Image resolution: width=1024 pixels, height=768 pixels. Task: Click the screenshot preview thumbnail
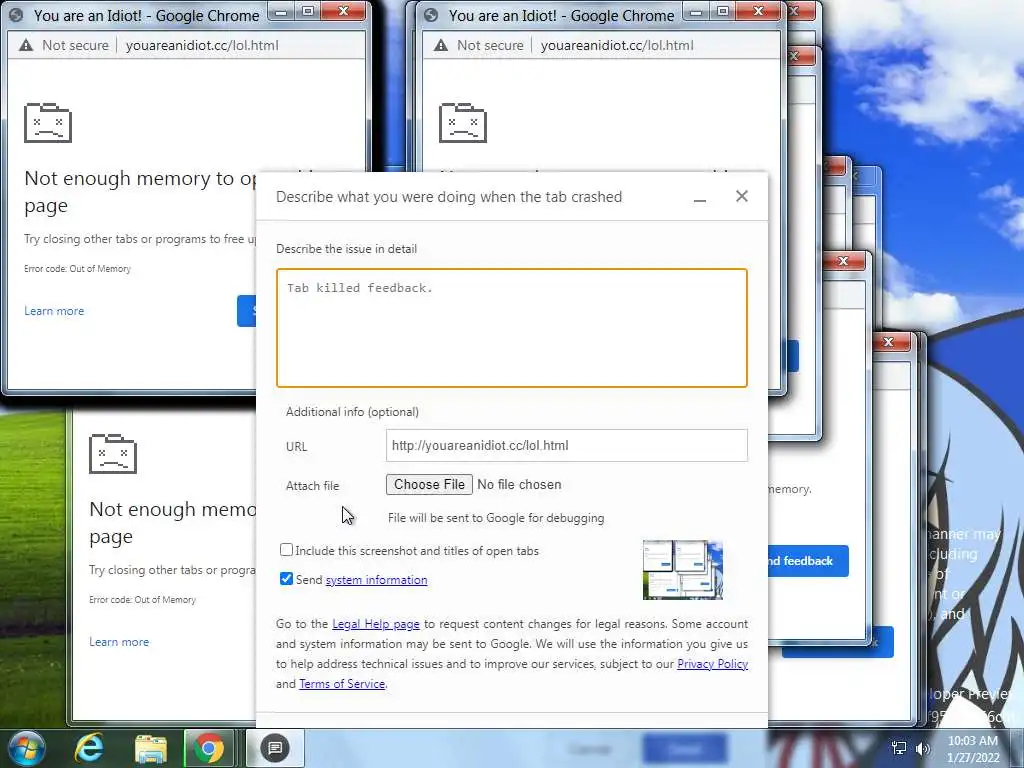point(682,569)
